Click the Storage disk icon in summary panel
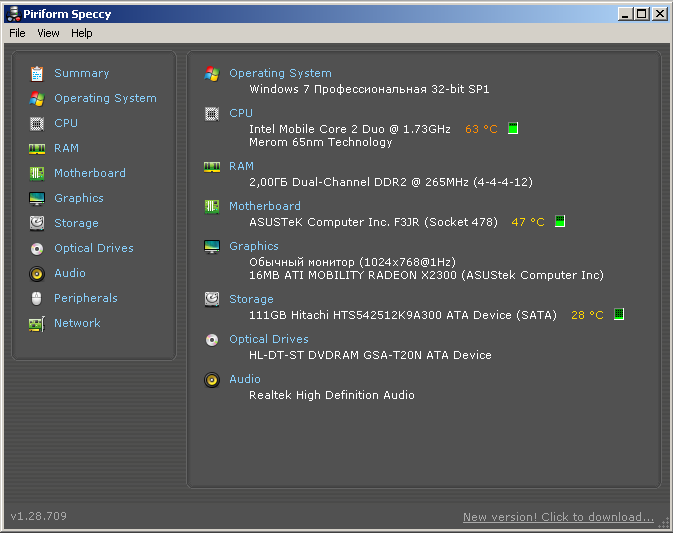This screenshot has height=533, width=673. (212, 299)
